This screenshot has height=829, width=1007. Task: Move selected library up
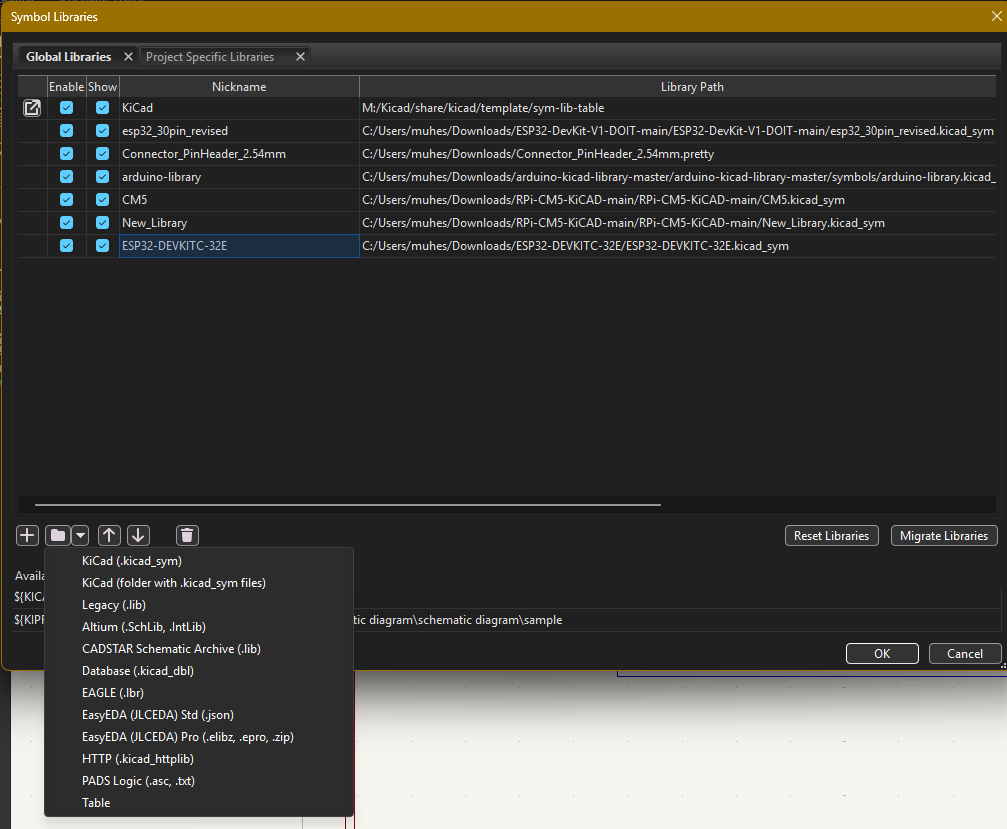click(x=109, y=536)
